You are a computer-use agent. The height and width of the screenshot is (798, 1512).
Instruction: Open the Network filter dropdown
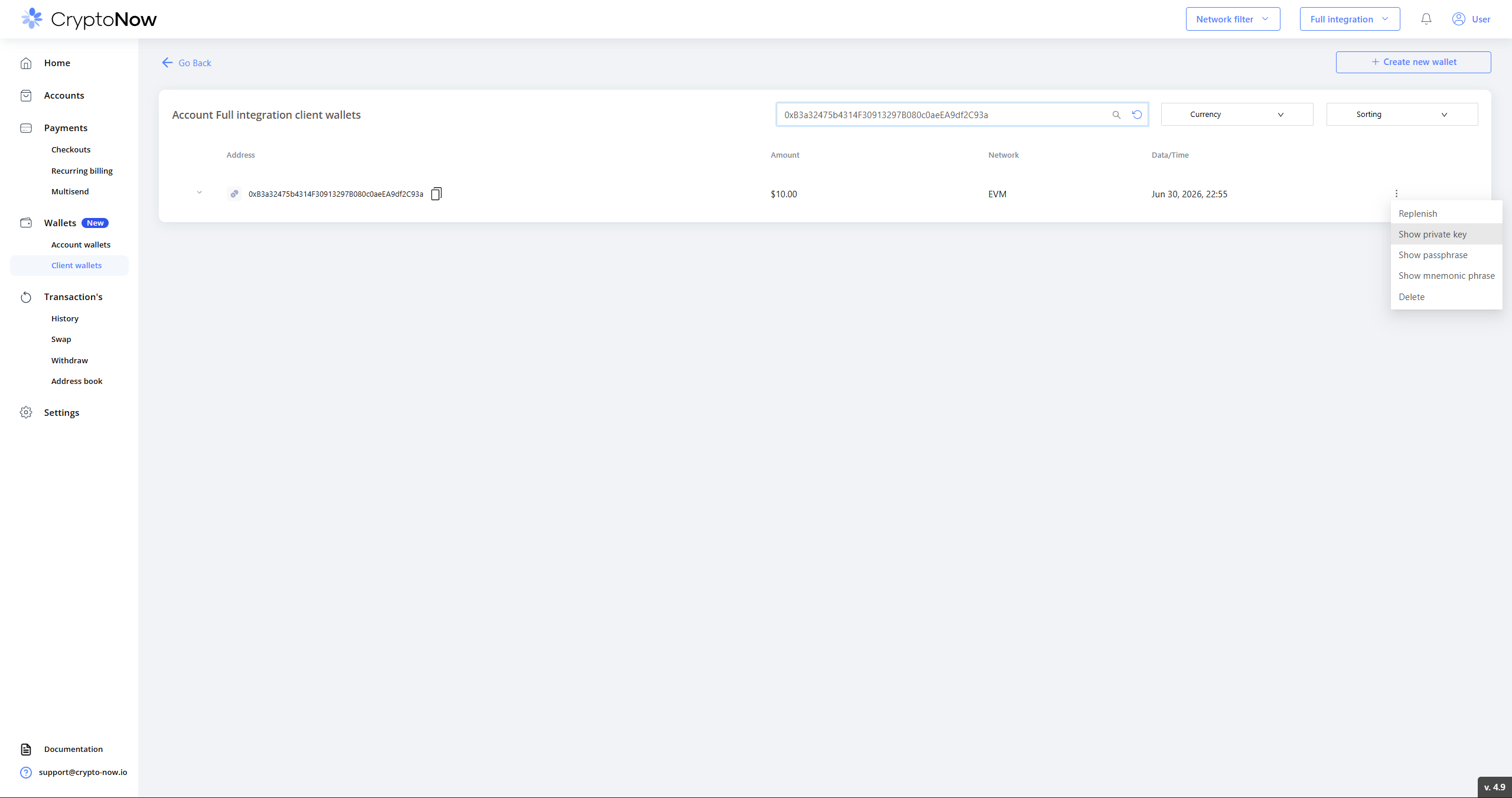1233,19
